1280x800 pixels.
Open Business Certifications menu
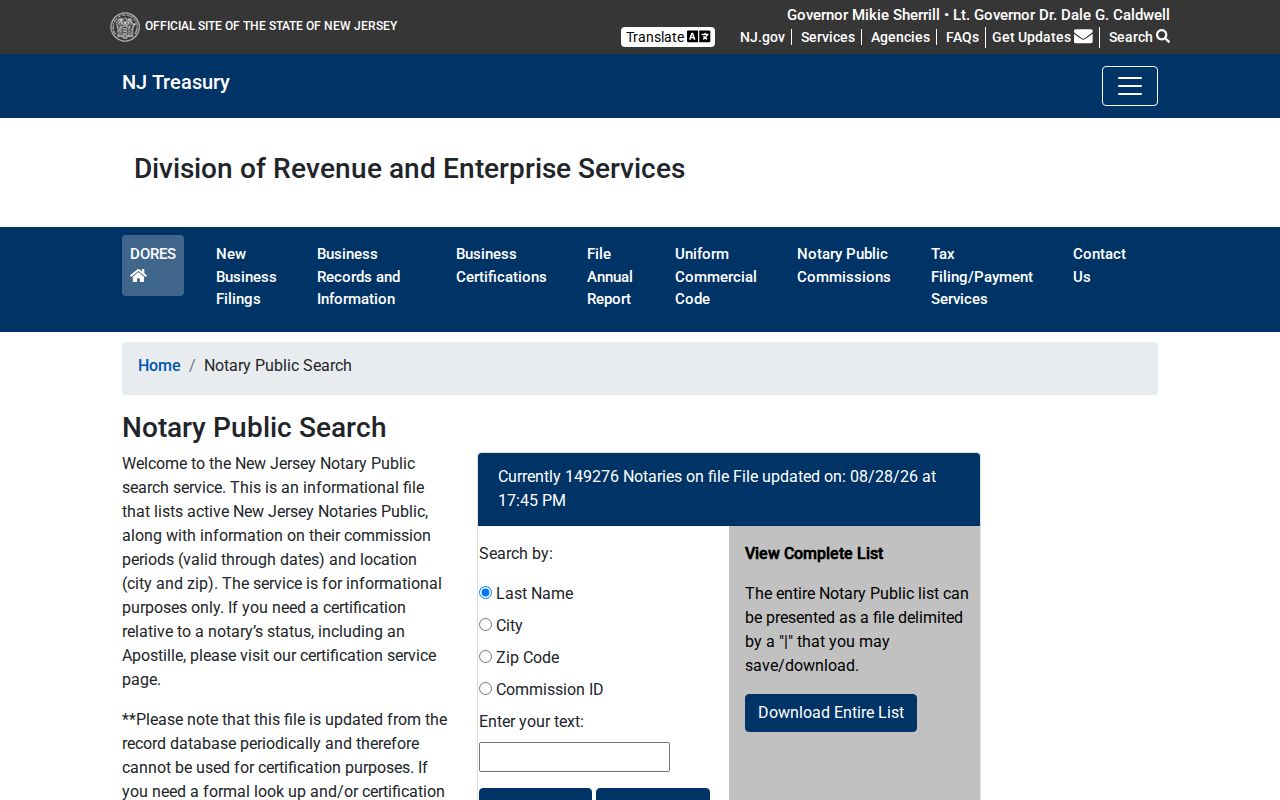point(501,265)
